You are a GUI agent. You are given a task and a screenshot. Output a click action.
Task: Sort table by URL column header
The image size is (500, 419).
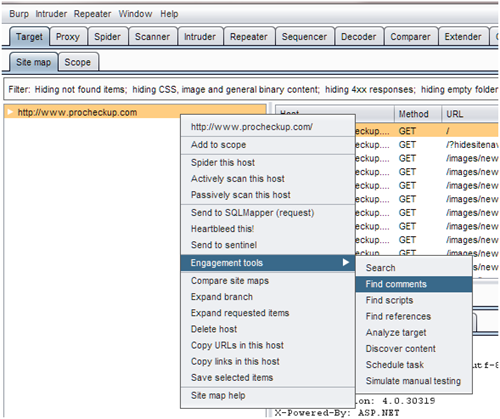point(470,114)
